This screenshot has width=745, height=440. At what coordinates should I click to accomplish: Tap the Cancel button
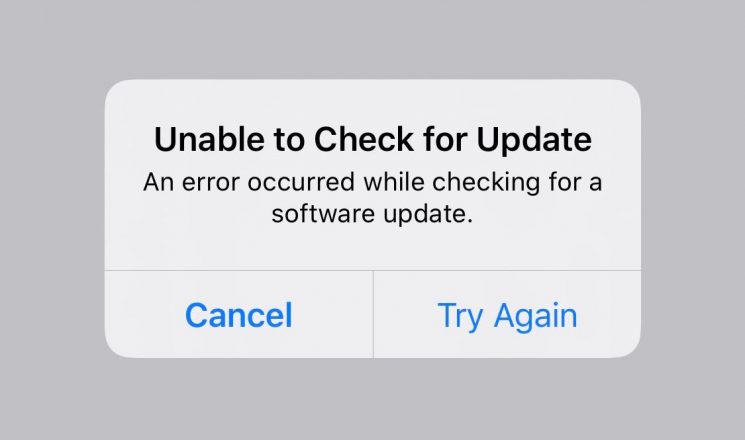click(239, 315)
